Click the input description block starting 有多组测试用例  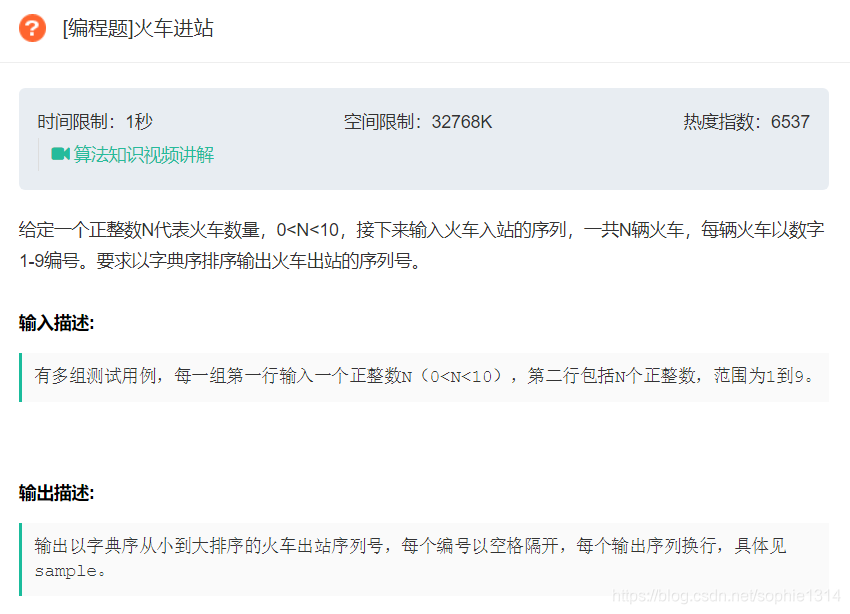424,377
